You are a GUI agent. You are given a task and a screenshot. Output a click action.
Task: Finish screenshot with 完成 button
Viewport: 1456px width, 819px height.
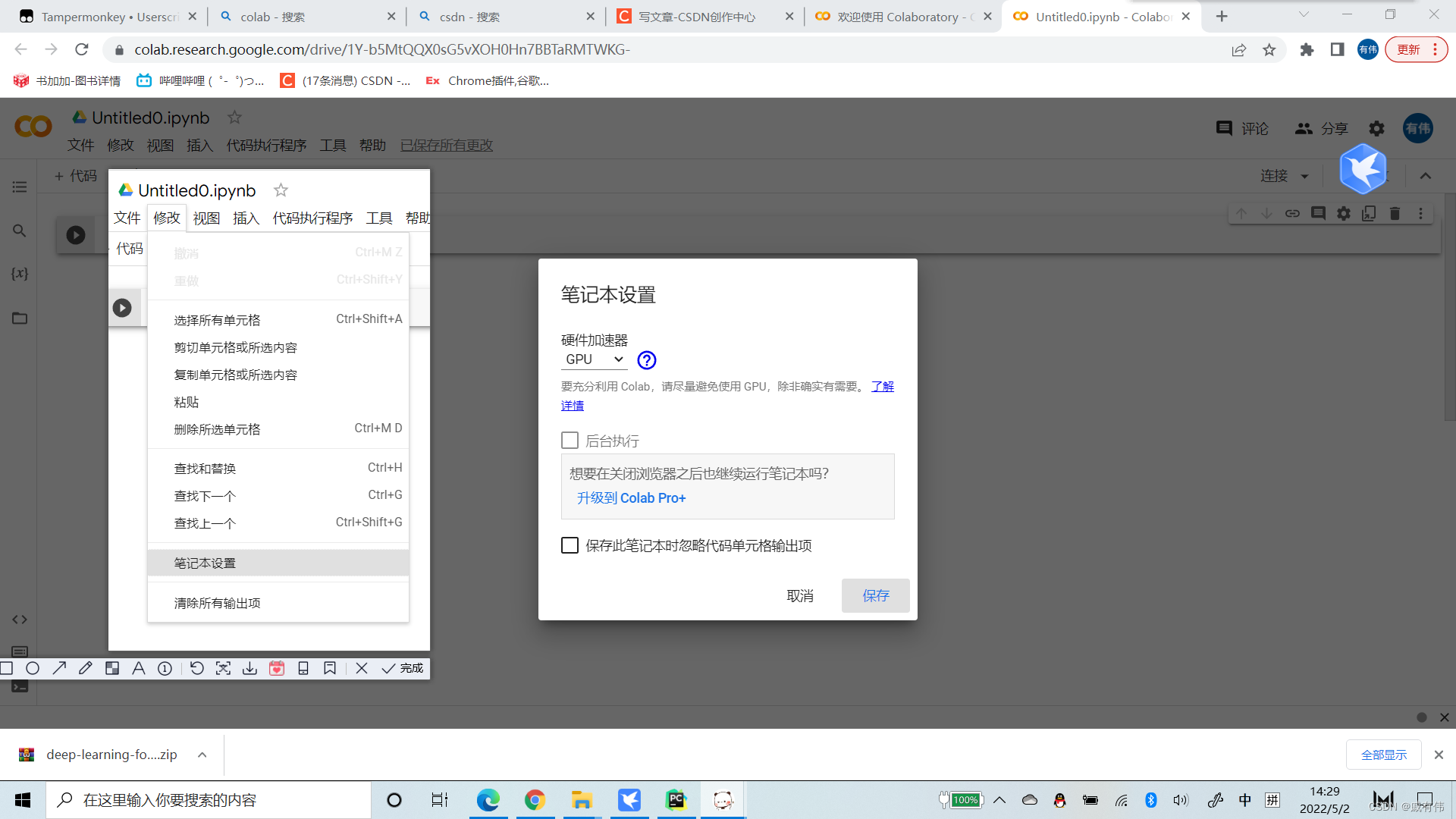pyautogui.click(x=403, y=668)
